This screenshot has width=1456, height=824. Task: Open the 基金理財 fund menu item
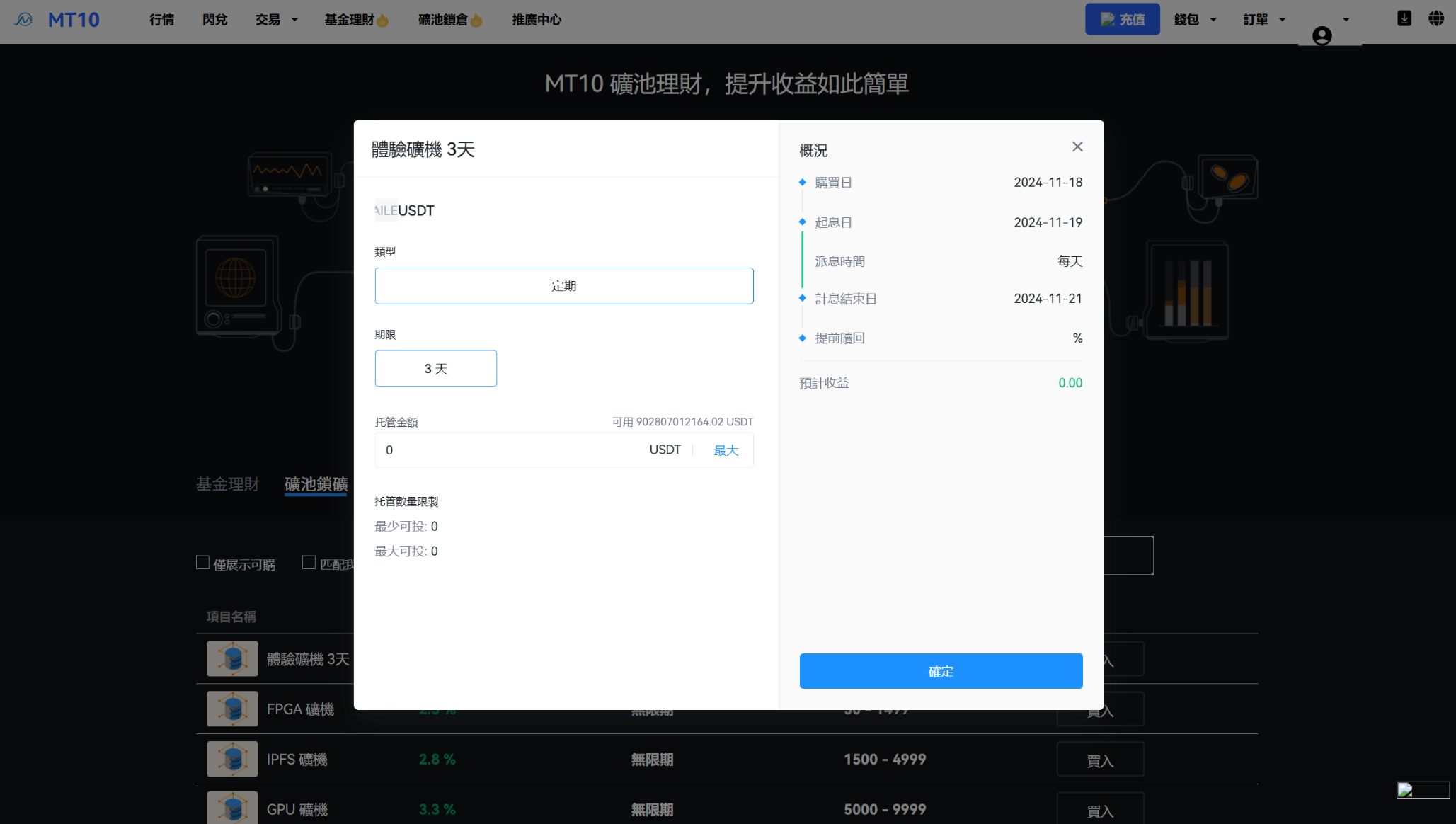(x=356, y=20)
